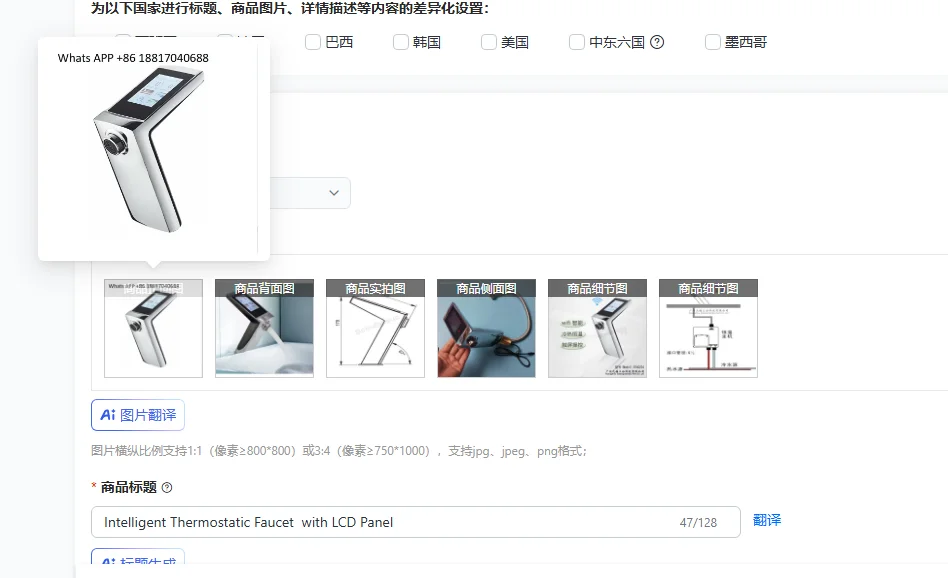Viewport: 948px width, 578px height.
Task: Enable the 韩国 country option
Action: [400, 42]
